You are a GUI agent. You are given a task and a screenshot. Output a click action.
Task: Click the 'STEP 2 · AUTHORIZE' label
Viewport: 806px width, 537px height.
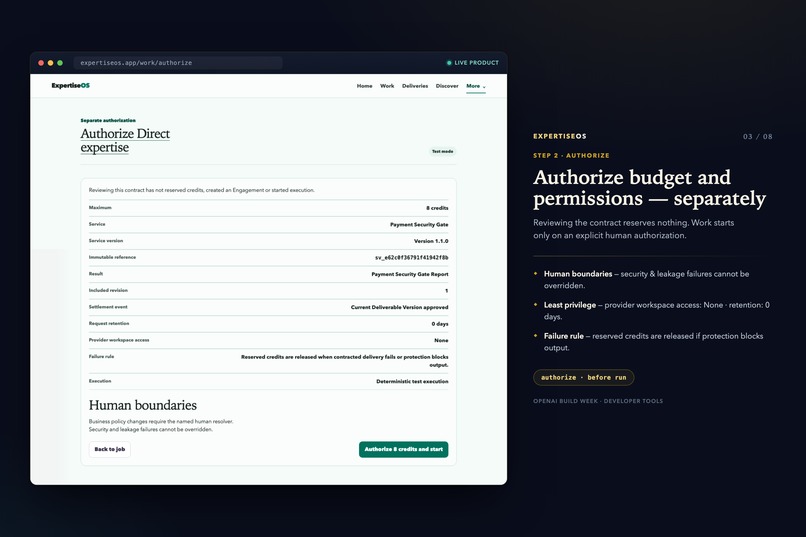tap(571, 155)
